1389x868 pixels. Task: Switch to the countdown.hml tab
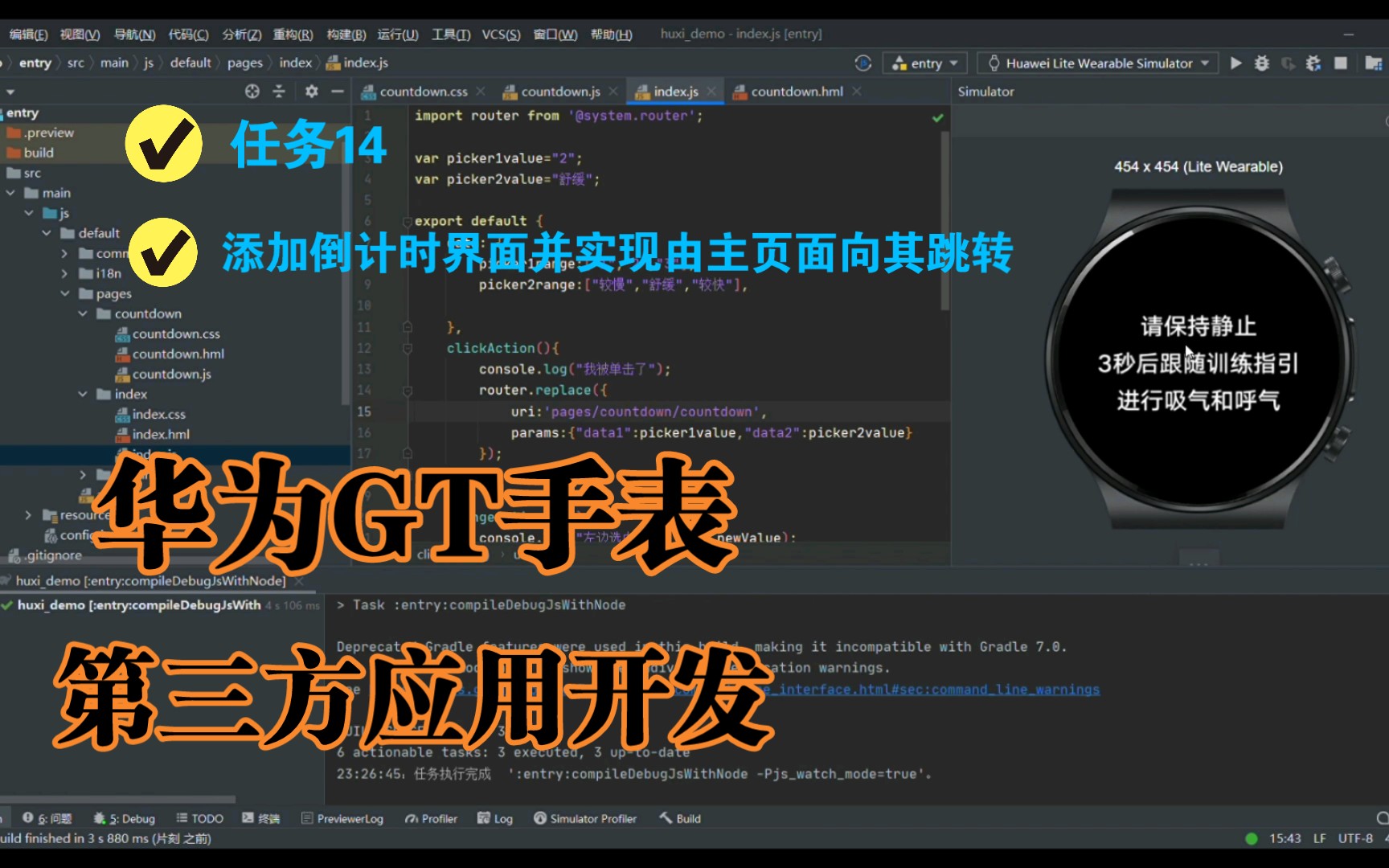click(x=796, y=92)
